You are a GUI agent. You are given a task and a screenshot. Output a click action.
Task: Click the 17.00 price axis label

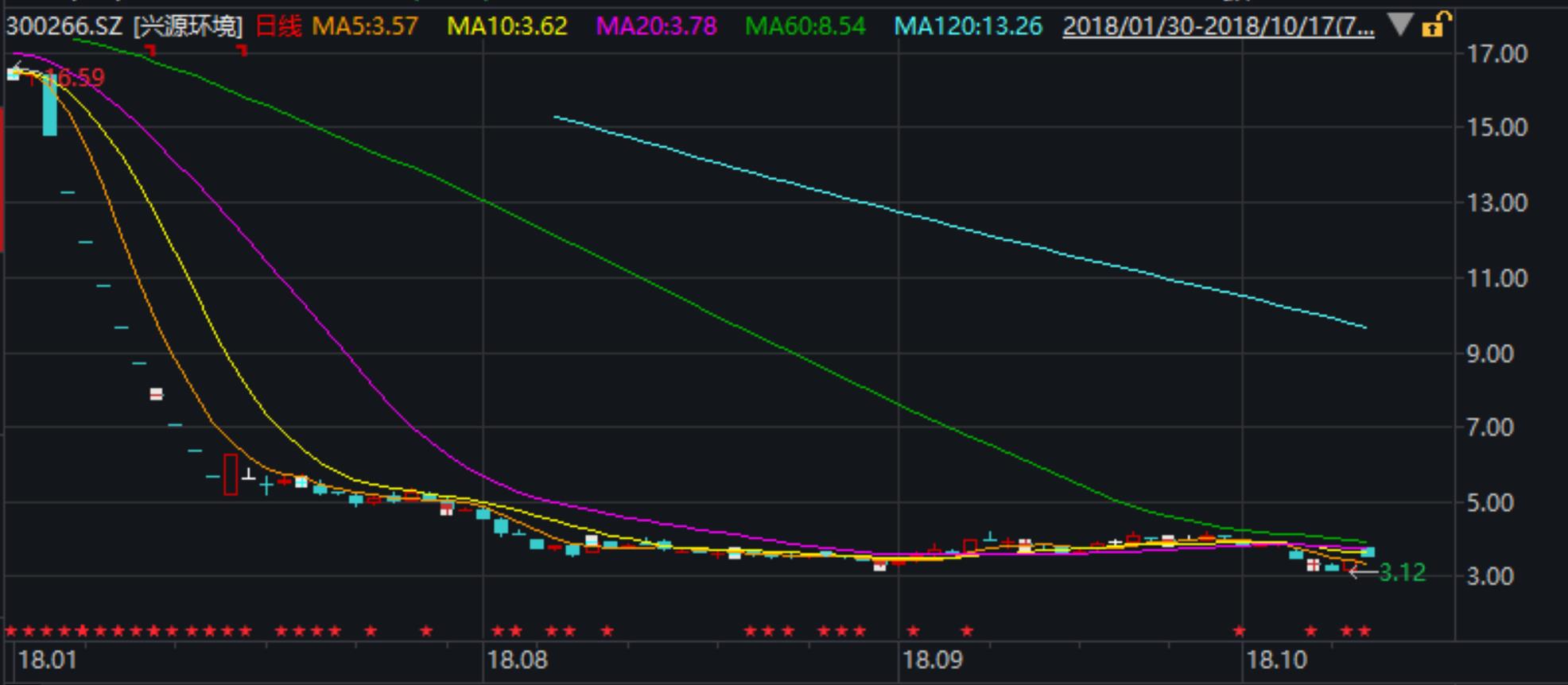[1497, 54]
